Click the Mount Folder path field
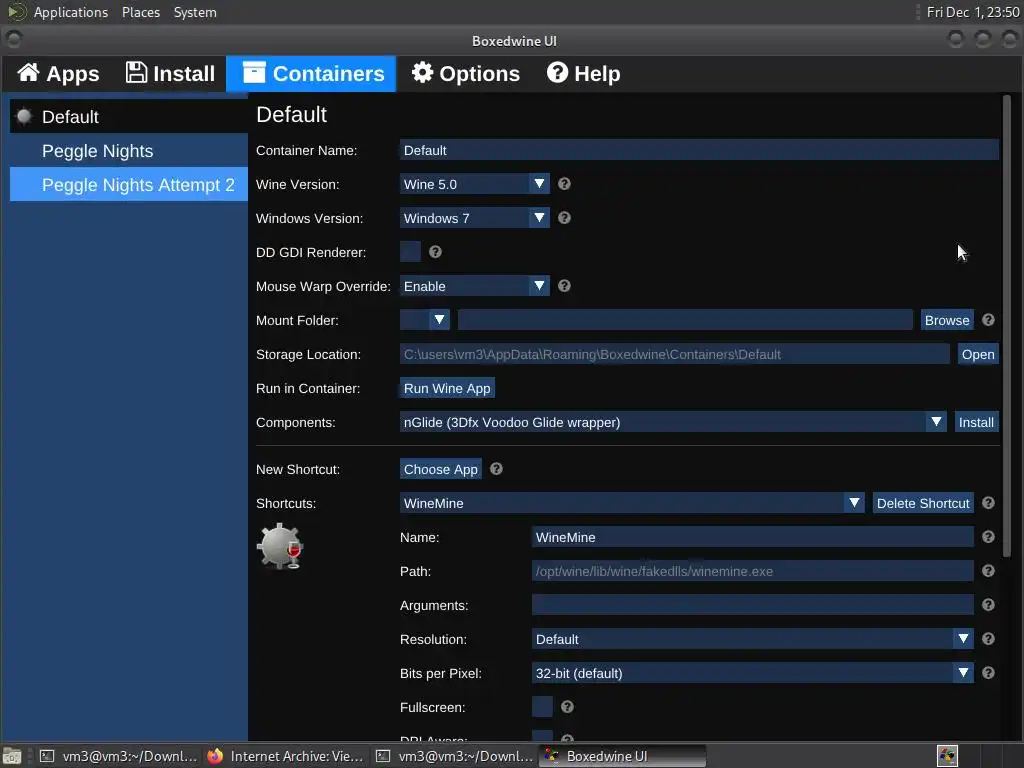Image resolution: width=1024 pixels, height=768 pixels. tap(685, 320)
